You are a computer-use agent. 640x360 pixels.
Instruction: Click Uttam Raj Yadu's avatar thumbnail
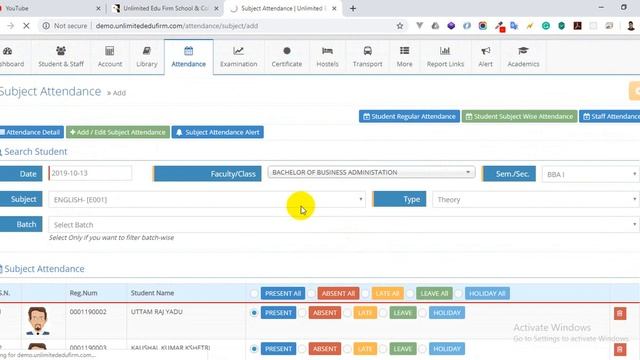[38, 321]
